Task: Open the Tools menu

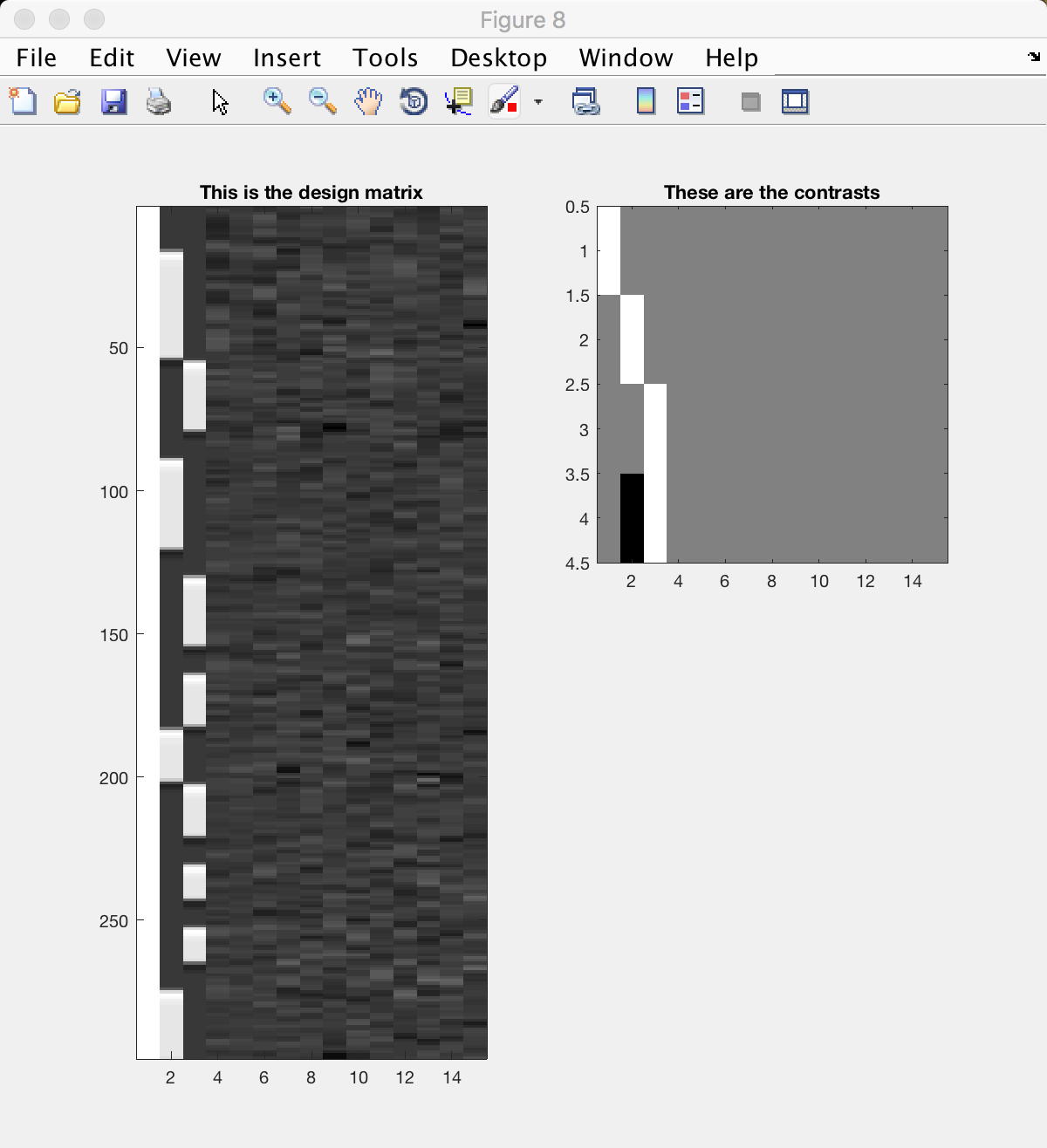Action: pos(386,58)
